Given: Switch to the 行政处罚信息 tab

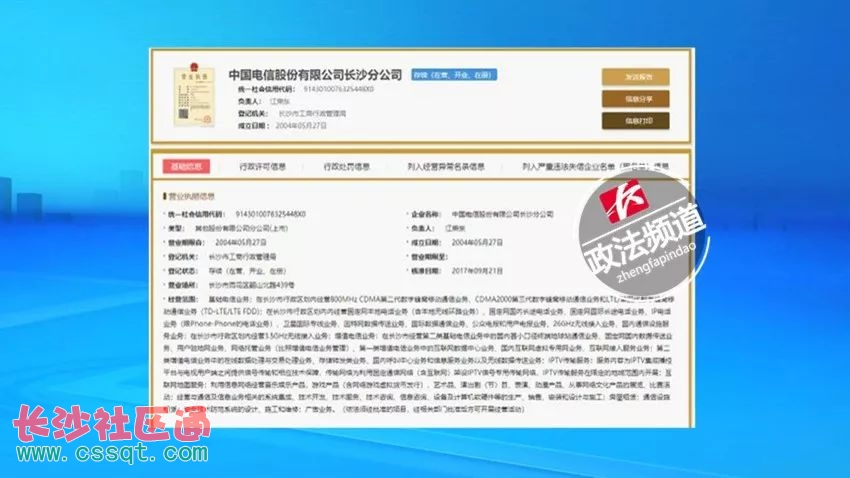Looking at the screenshot, I should click(346, 166).
